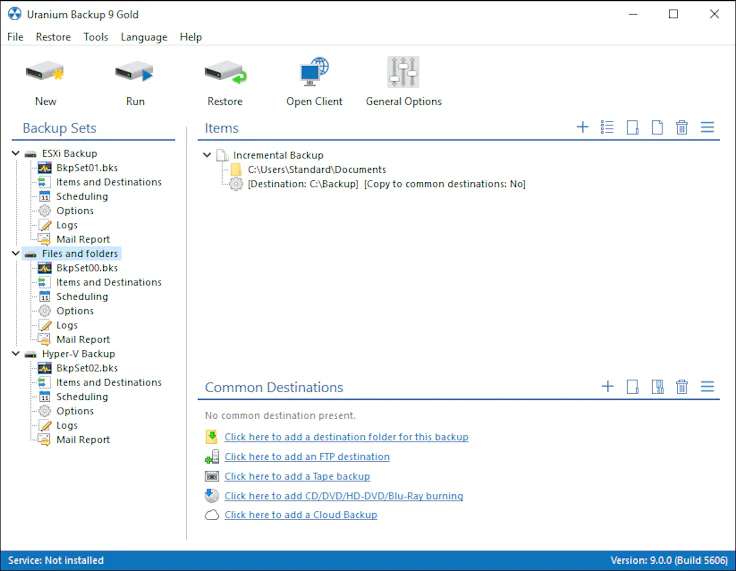Click link to add CD/DVD/Blu-Ray burning
The image size is (736, 571).
344,496
